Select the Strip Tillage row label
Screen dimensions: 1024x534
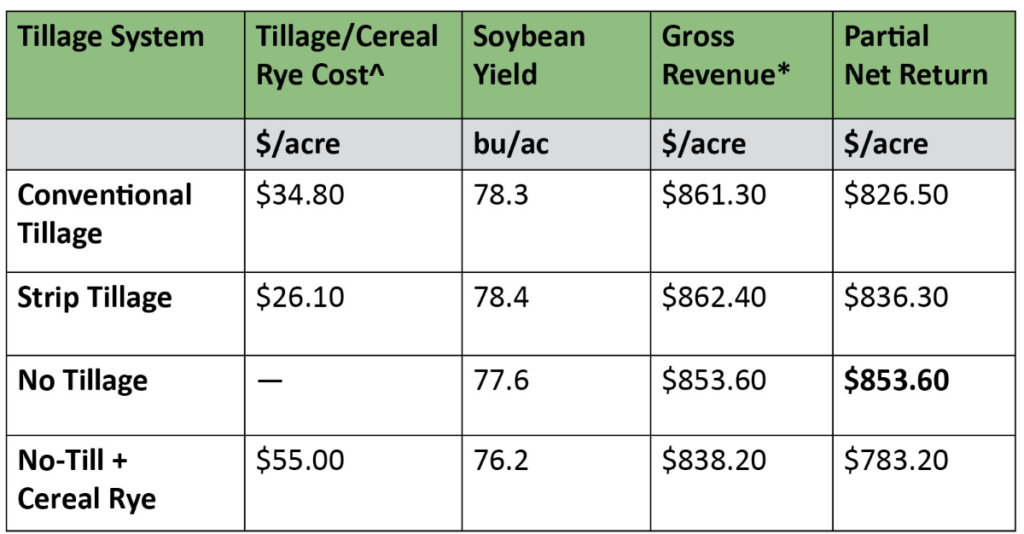[x=95, y=298]
